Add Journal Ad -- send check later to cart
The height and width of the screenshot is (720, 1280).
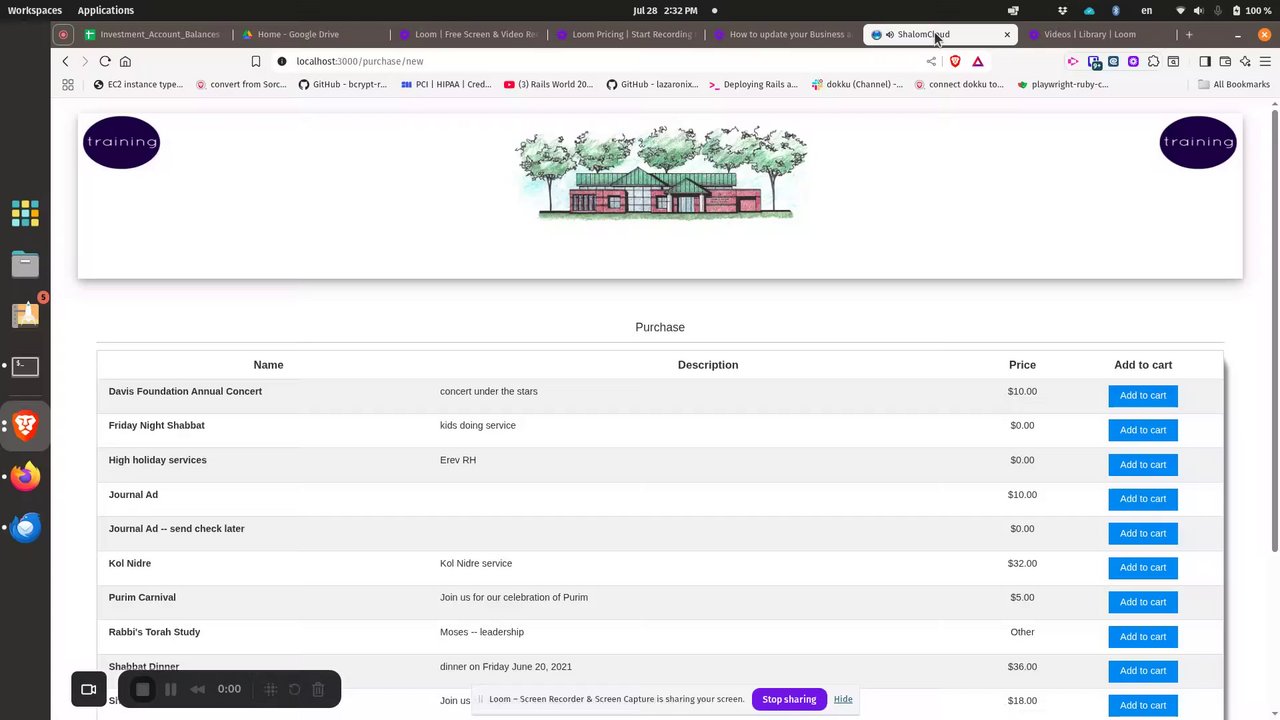coord(1143,533)
